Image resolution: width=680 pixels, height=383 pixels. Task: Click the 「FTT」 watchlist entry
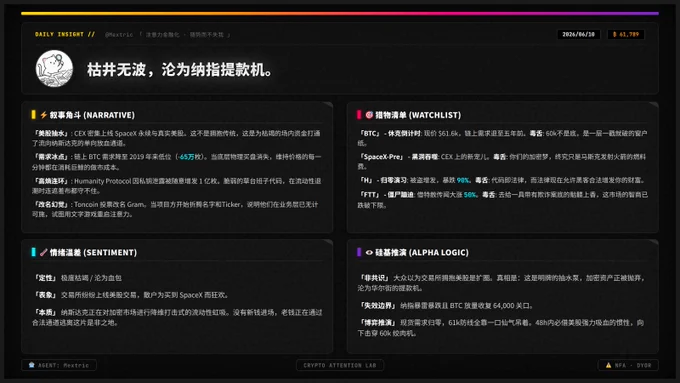[x=503, y=200]
